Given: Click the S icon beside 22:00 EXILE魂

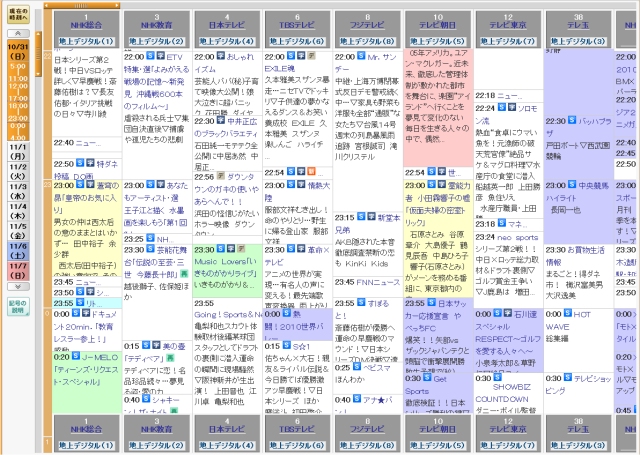Looking at the screenshot, I should (291, 55).
